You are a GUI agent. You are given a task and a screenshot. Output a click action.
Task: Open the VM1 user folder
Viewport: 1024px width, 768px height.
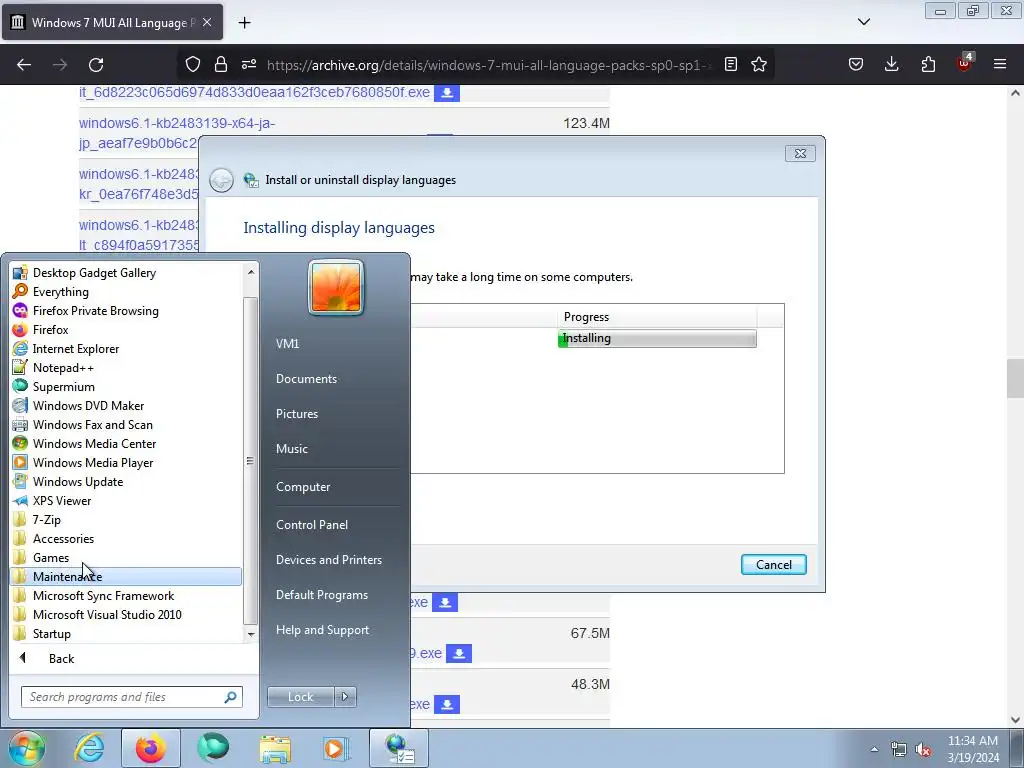coord(287,344)
